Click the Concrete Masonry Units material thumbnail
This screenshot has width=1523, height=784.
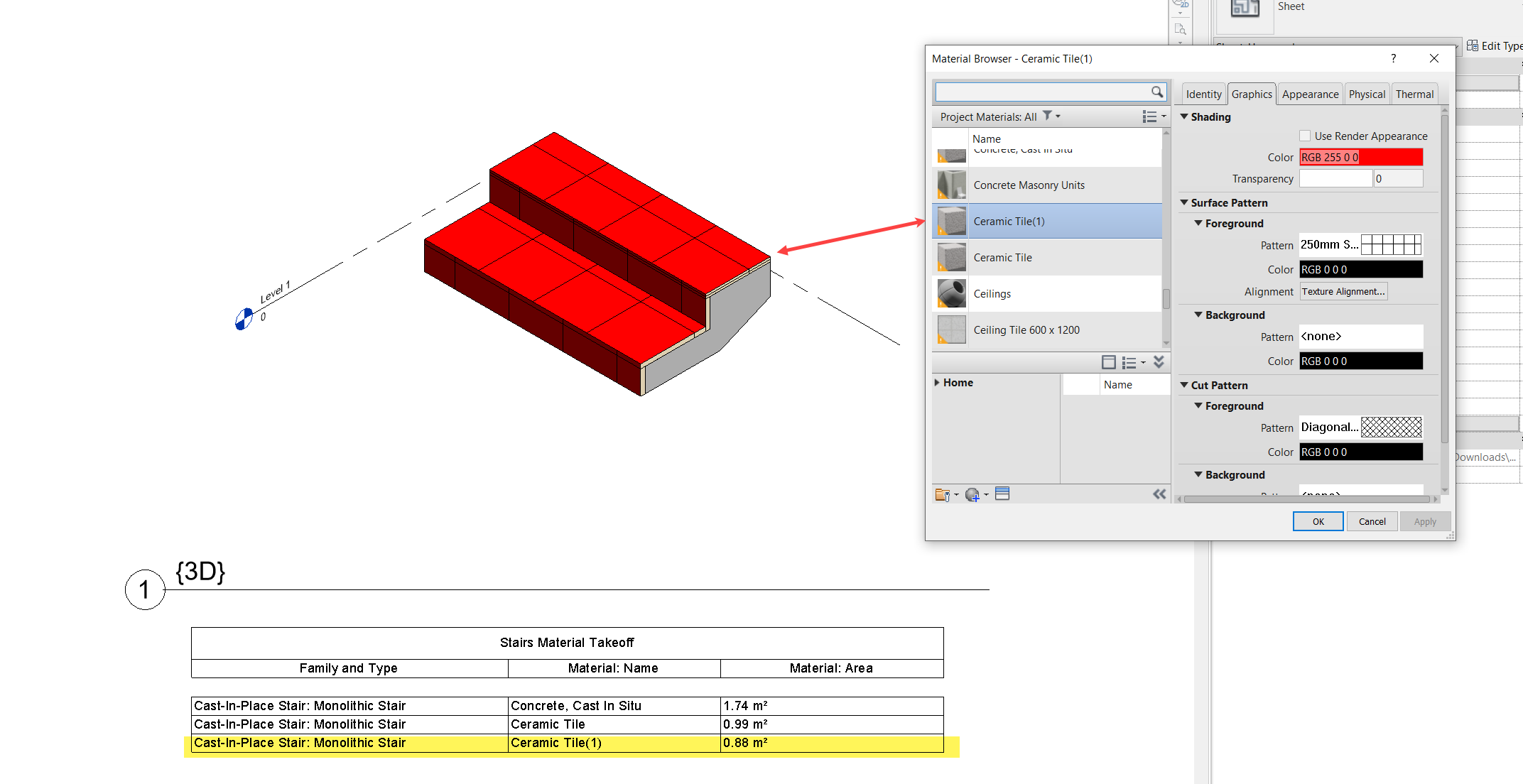pos(950,185)
